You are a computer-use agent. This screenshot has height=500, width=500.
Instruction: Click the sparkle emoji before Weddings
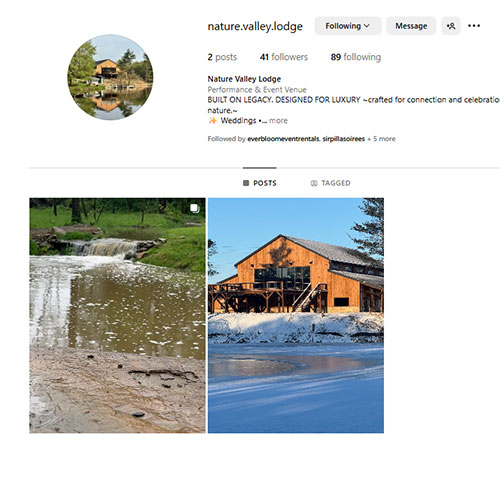point(212,120)
